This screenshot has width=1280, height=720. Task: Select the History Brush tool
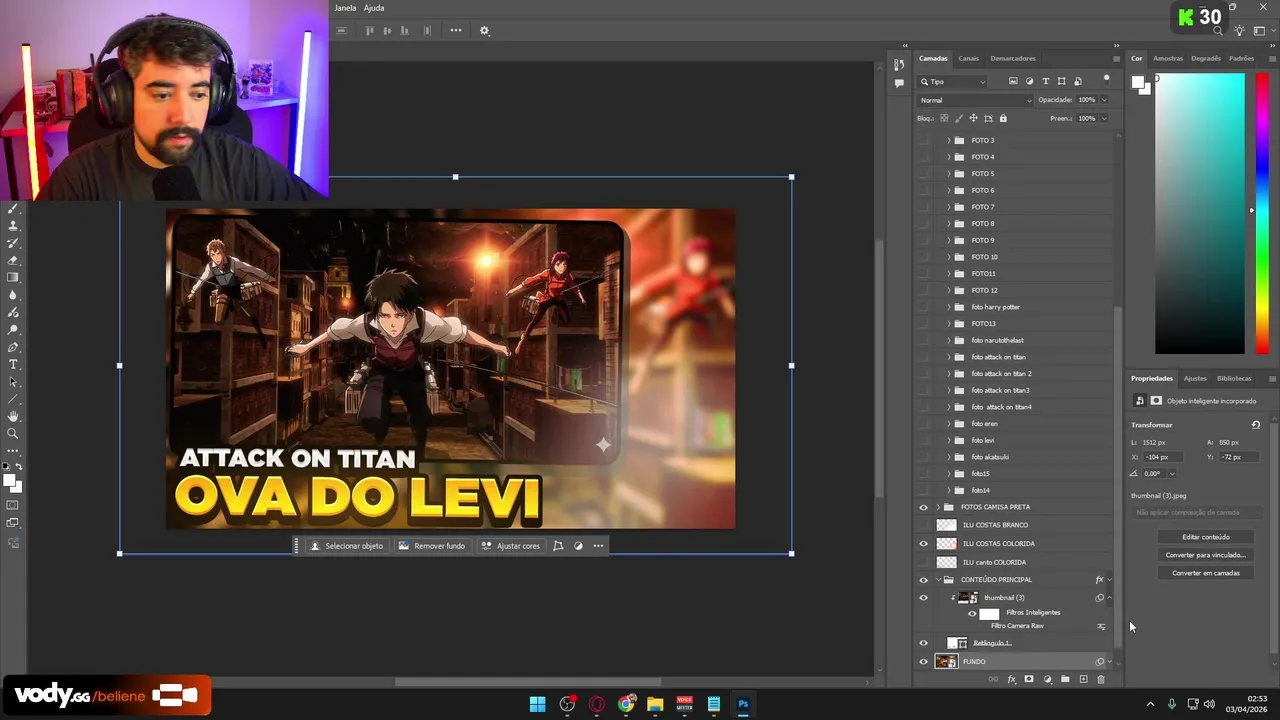click(13, 243)
